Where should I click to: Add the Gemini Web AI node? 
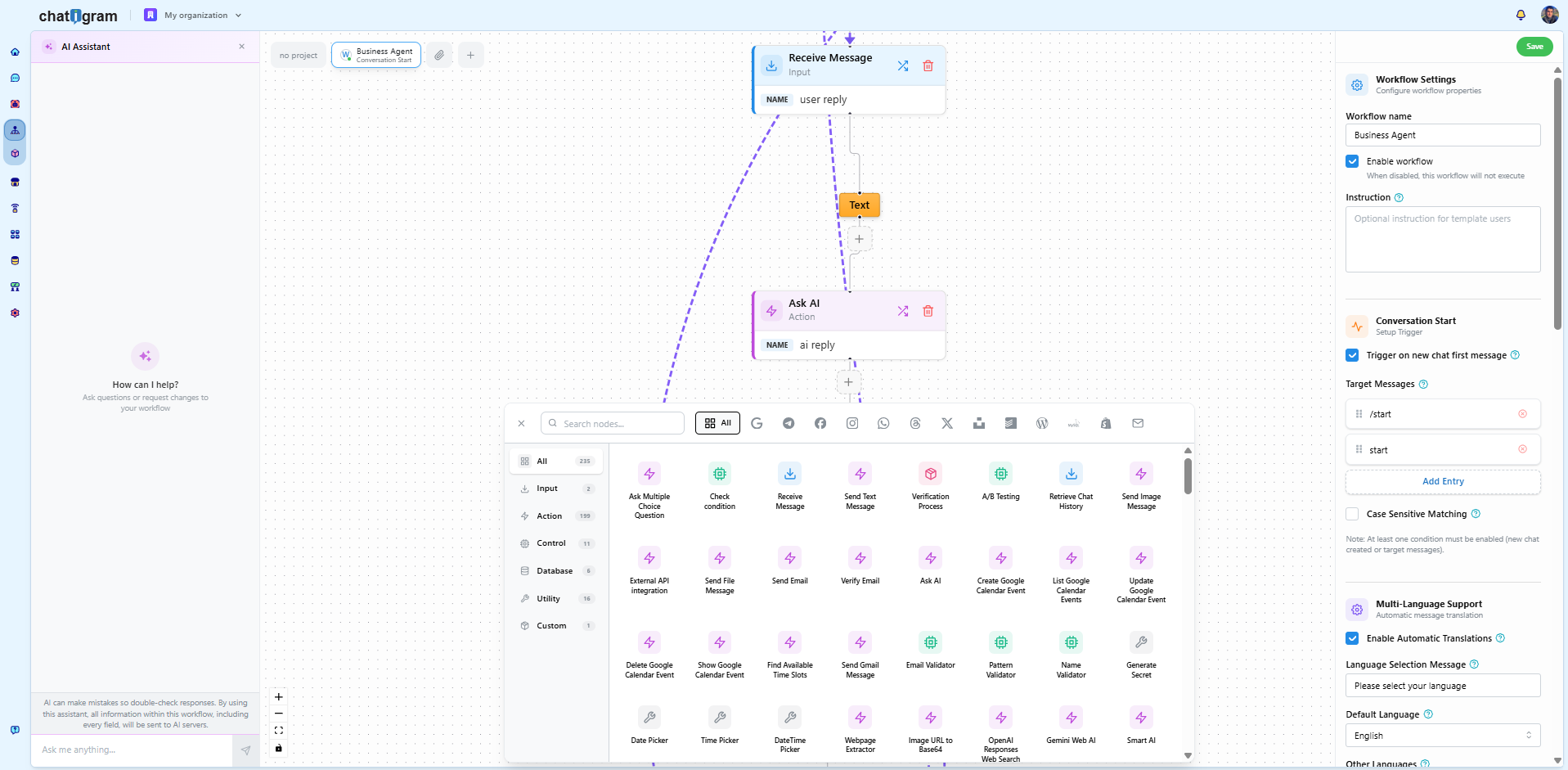(1072, 726)
